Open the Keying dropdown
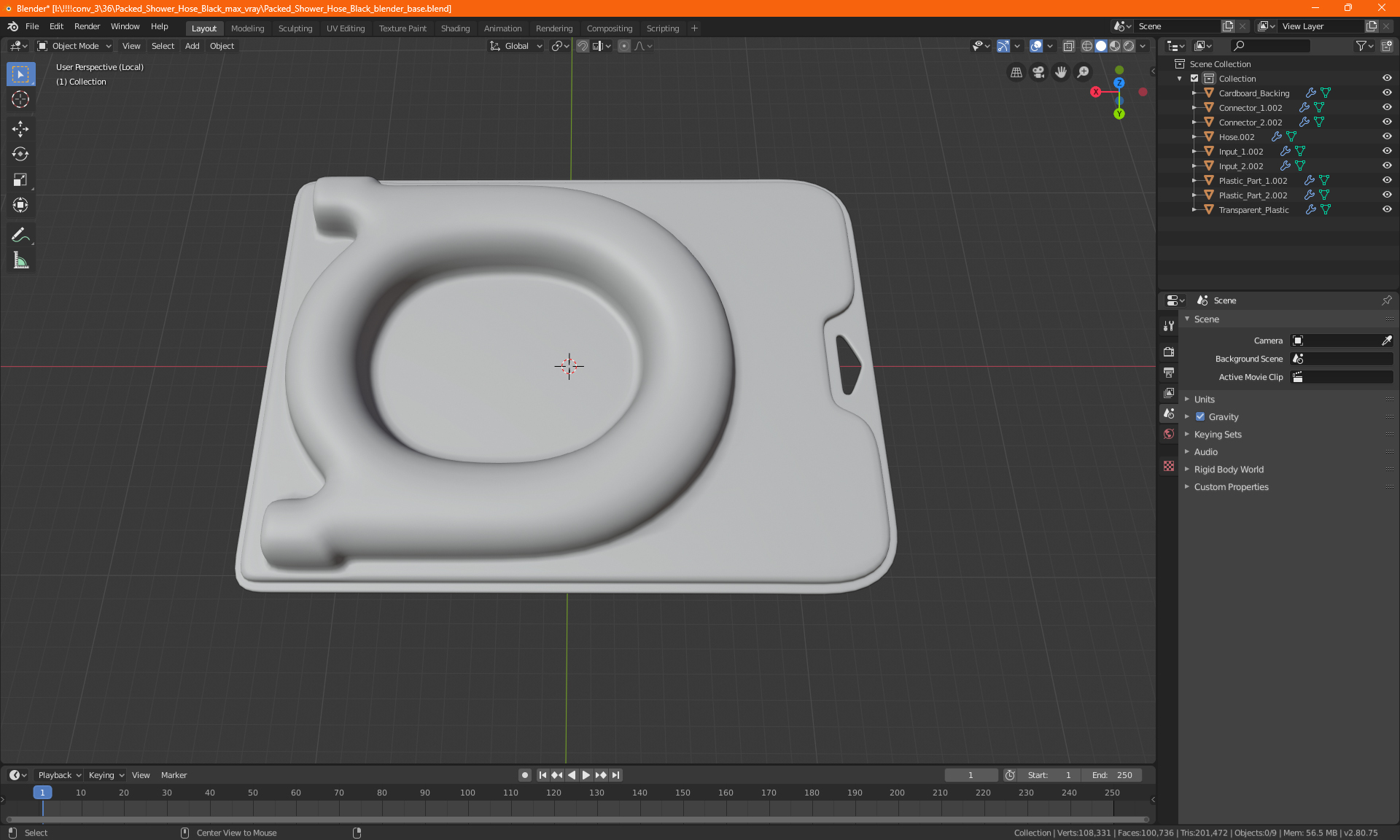1400x840 pixels. tap(106, 775)
